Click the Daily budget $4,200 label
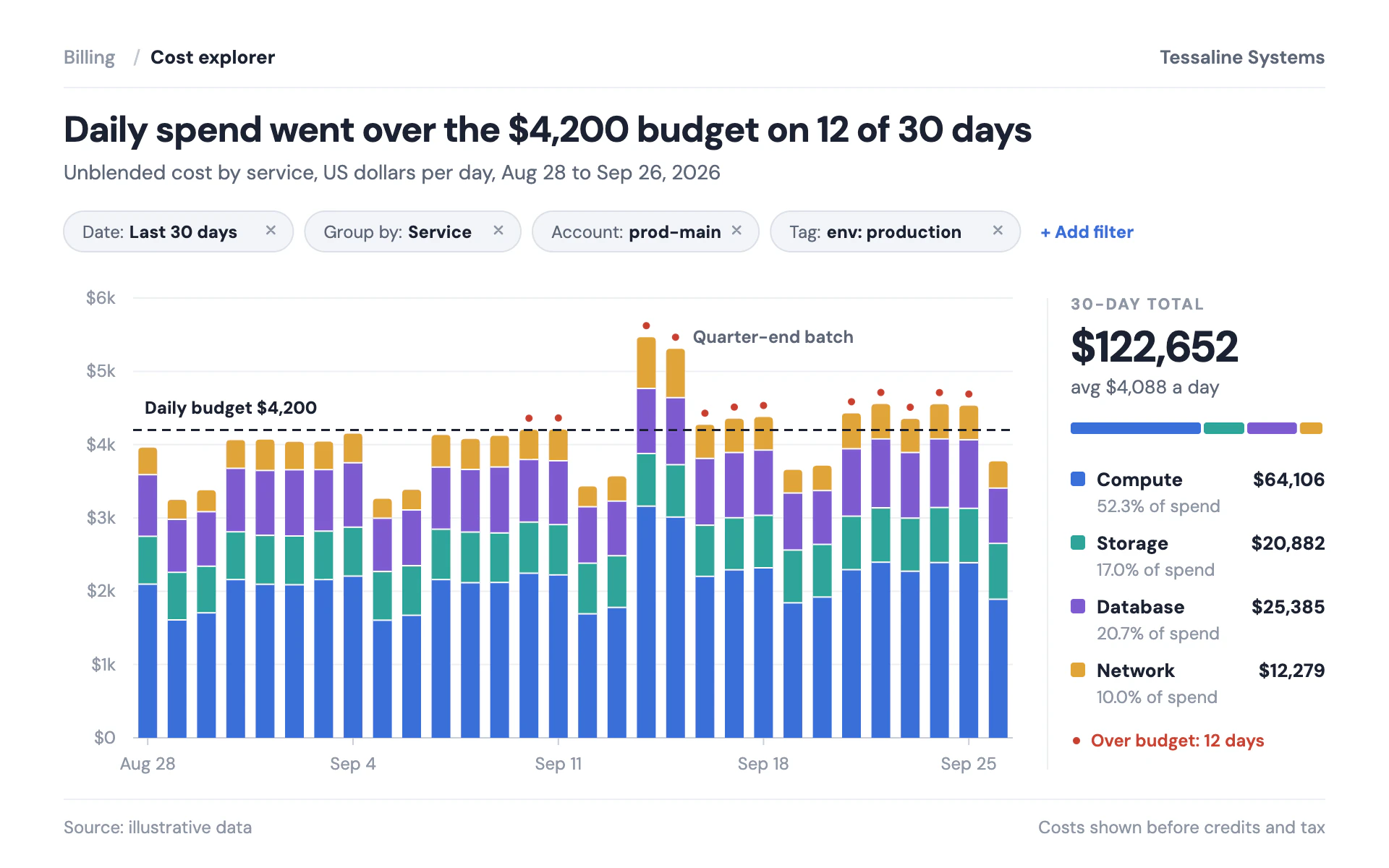Viewport: 1389px width, 868px height. (230, 408)
